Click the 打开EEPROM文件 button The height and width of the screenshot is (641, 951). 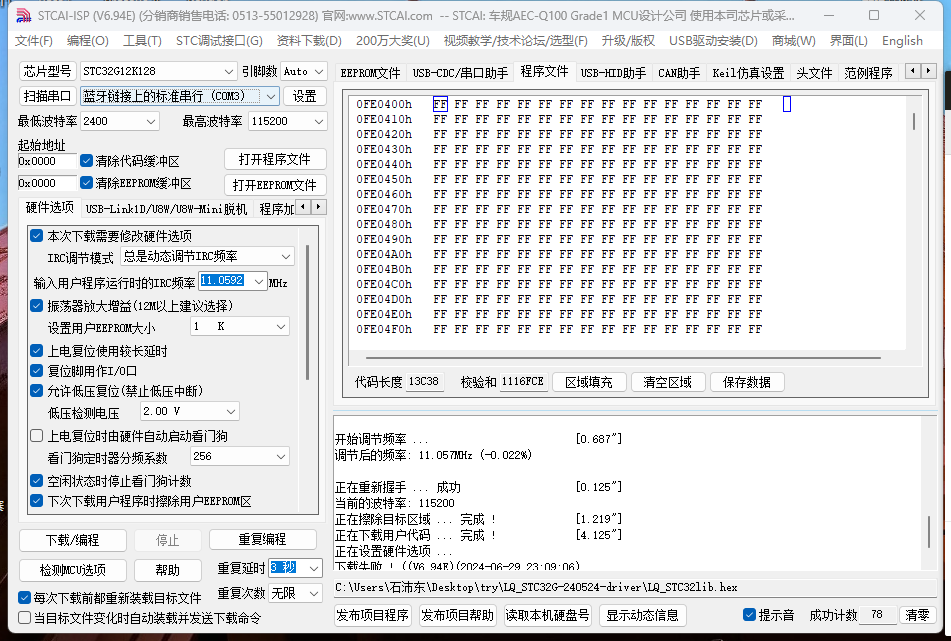(275, 185)
